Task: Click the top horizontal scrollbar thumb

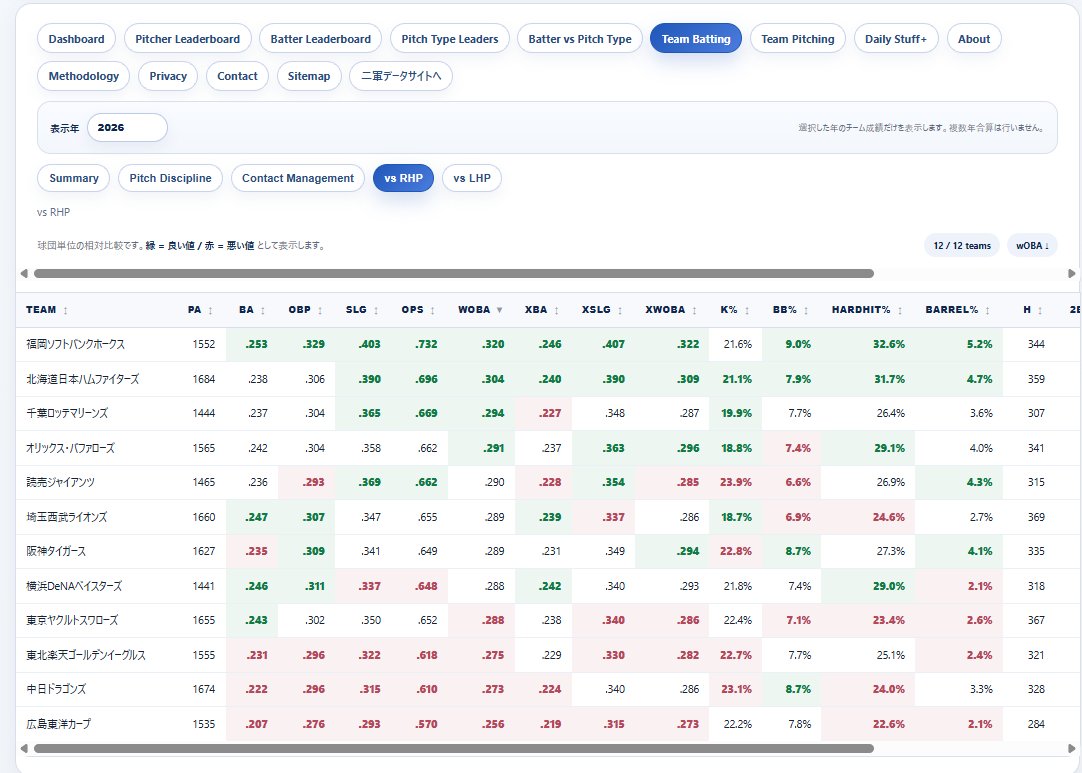Action: tap(453, 273)
